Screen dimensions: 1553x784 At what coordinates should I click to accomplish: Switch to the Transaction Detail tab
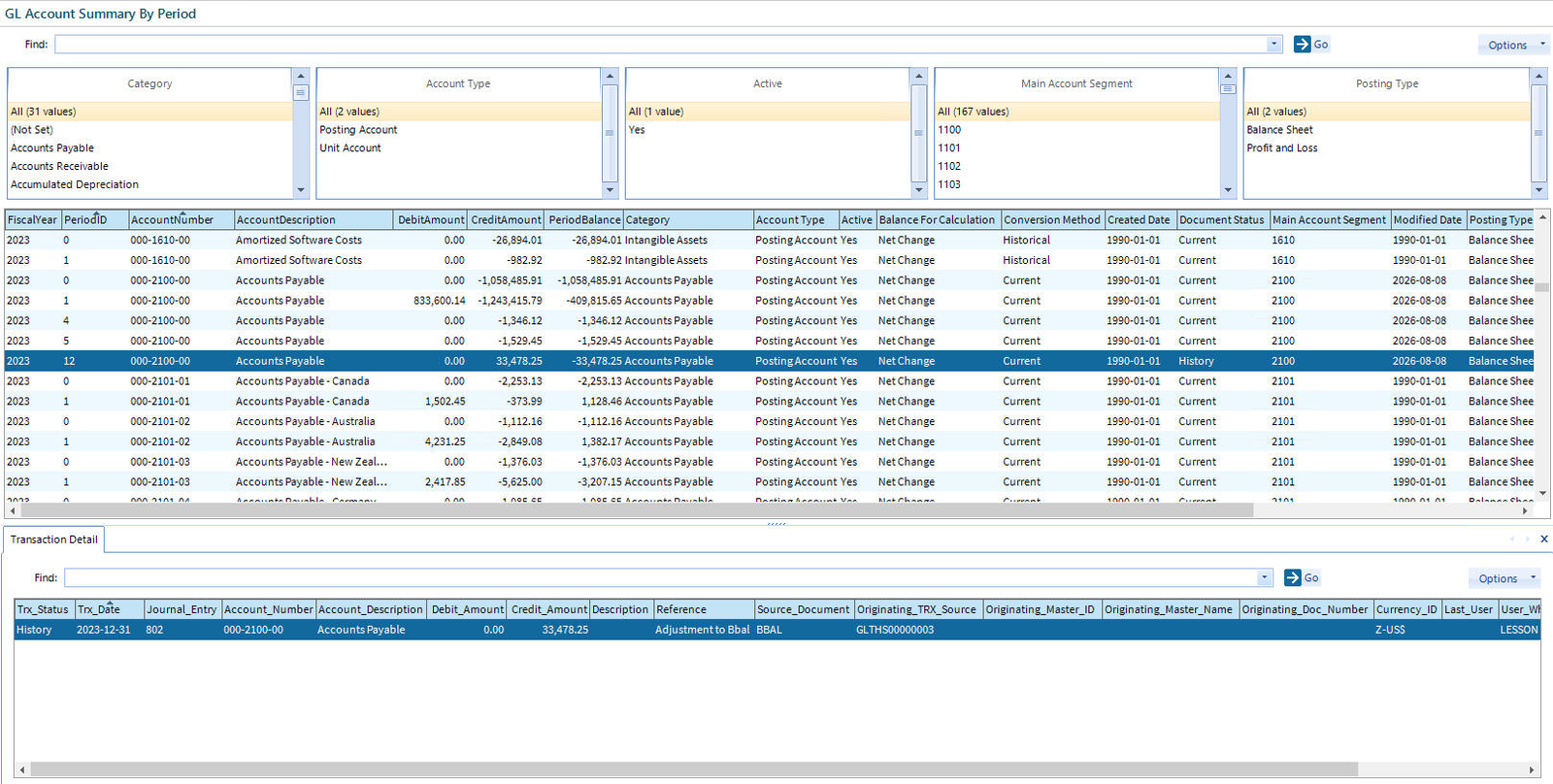[x=54, y=539]
